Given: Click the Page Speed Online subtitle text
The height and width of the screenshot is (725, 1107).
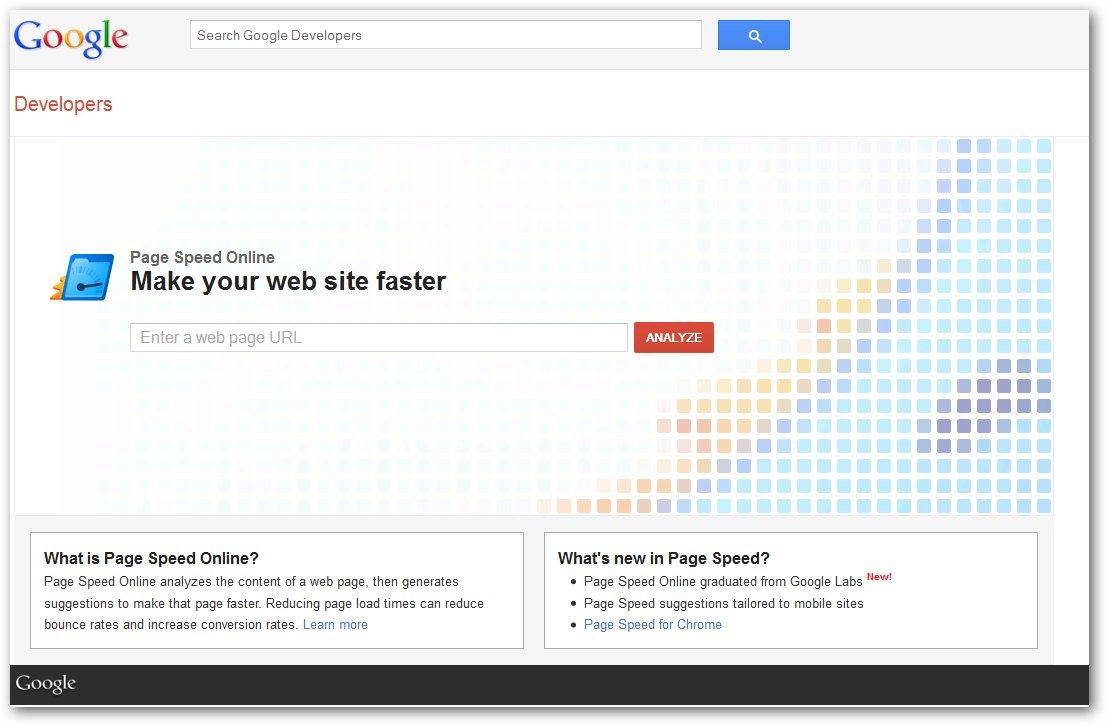Looking at the screenshot, I should coord(202,257).
